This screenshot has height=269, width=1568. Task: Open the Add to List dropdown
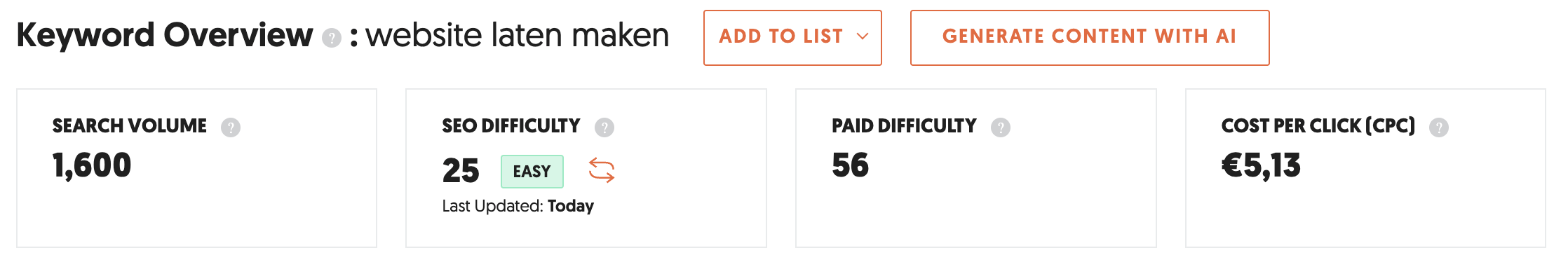(x=792, y=38)
